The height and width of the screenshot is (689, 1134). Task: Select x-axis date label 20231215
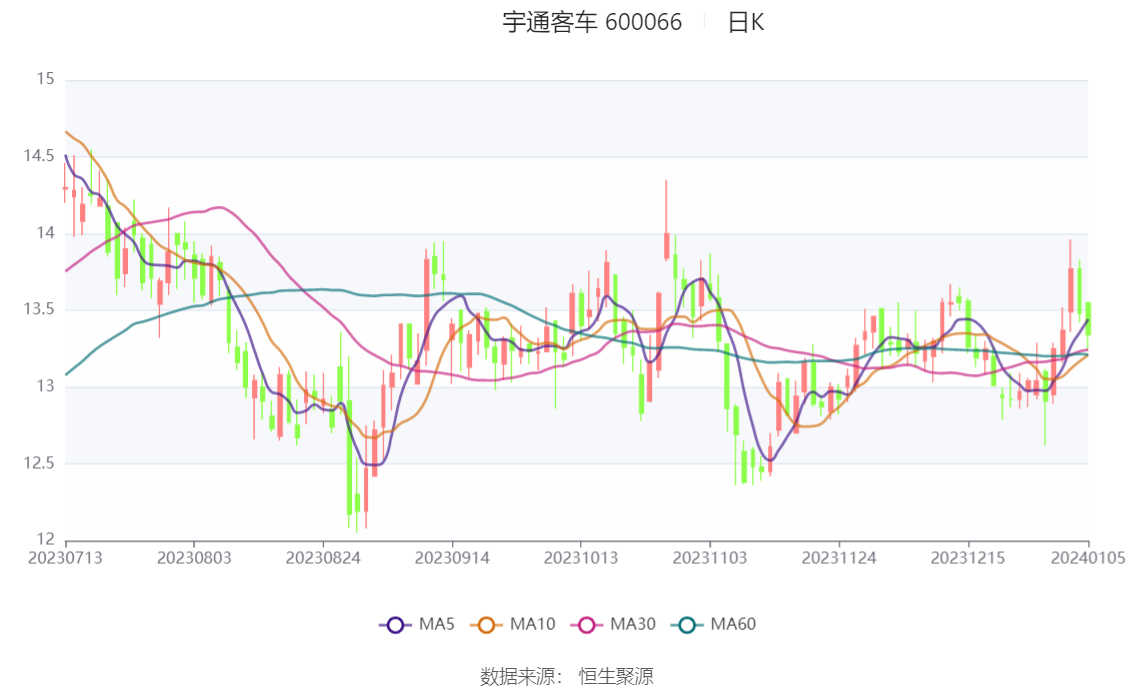968,558
